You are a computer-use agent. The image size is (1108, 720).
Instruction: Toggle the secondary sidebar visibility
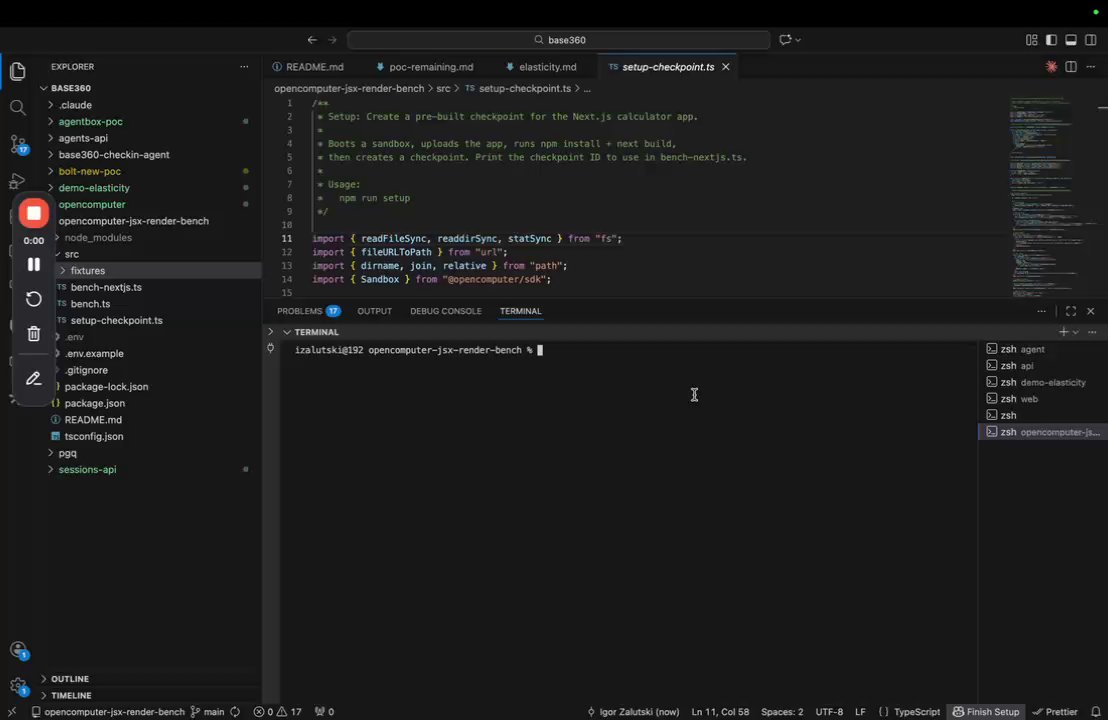(1090, 40)
